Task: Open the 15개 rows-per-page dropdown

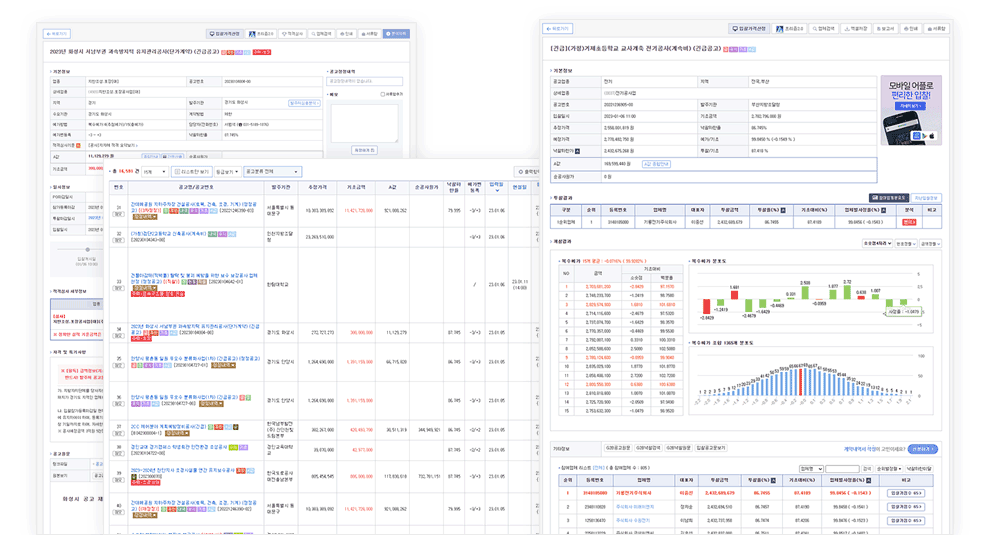Action: 153,172
